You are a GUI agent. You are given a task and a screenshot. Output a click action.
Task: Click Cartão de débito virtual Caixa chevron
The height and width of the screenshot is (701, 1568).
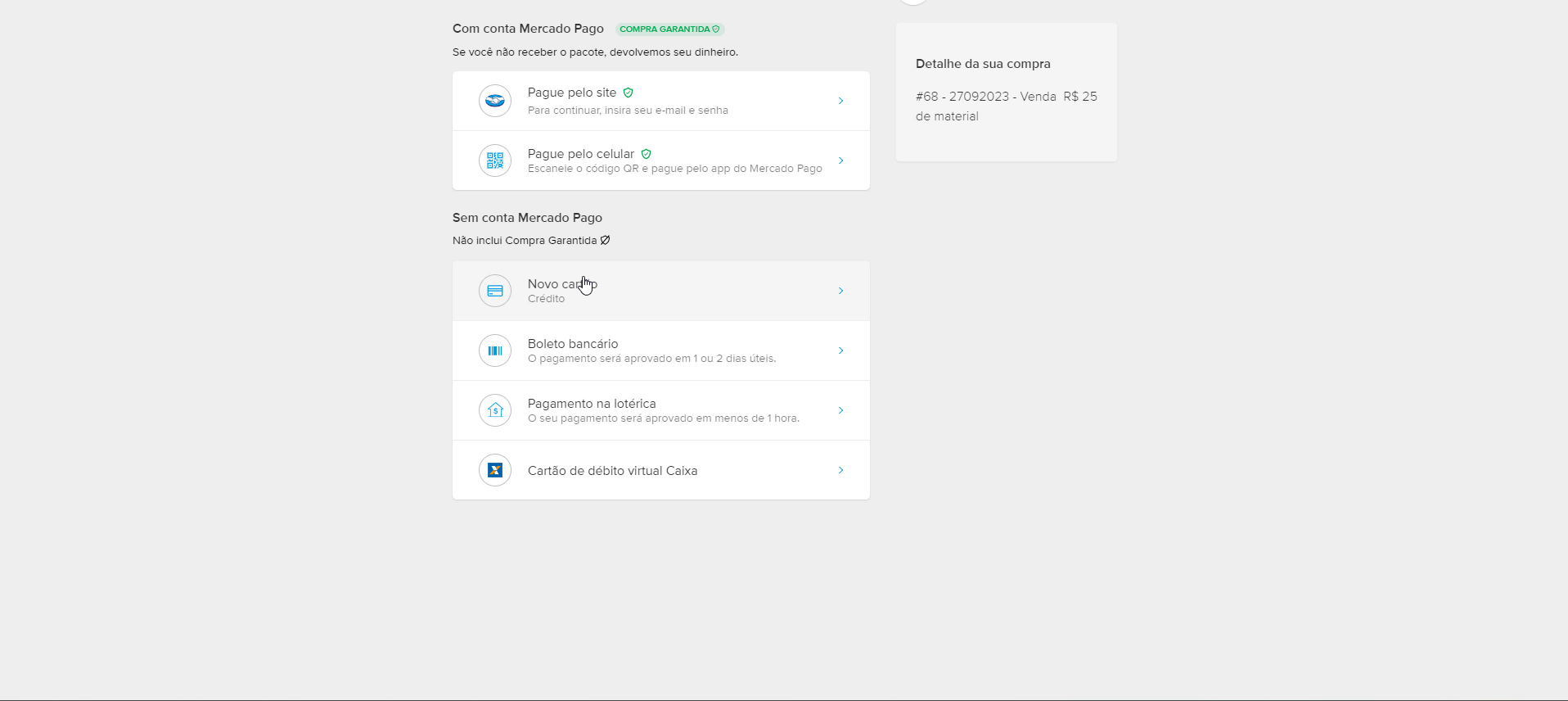(840, 470)
